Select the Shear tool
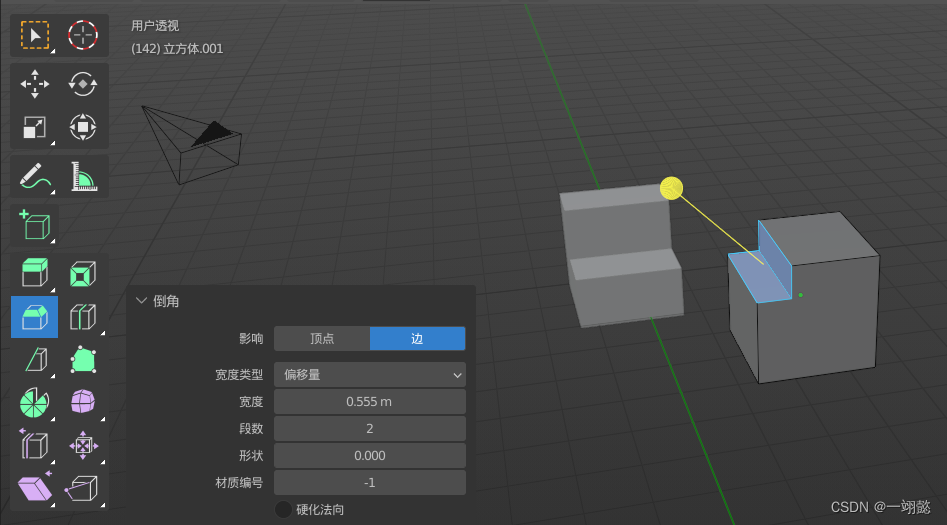Image resolution: width=947 pixels, height=525 pixels. pyautogui.click(x=34, y=488)
